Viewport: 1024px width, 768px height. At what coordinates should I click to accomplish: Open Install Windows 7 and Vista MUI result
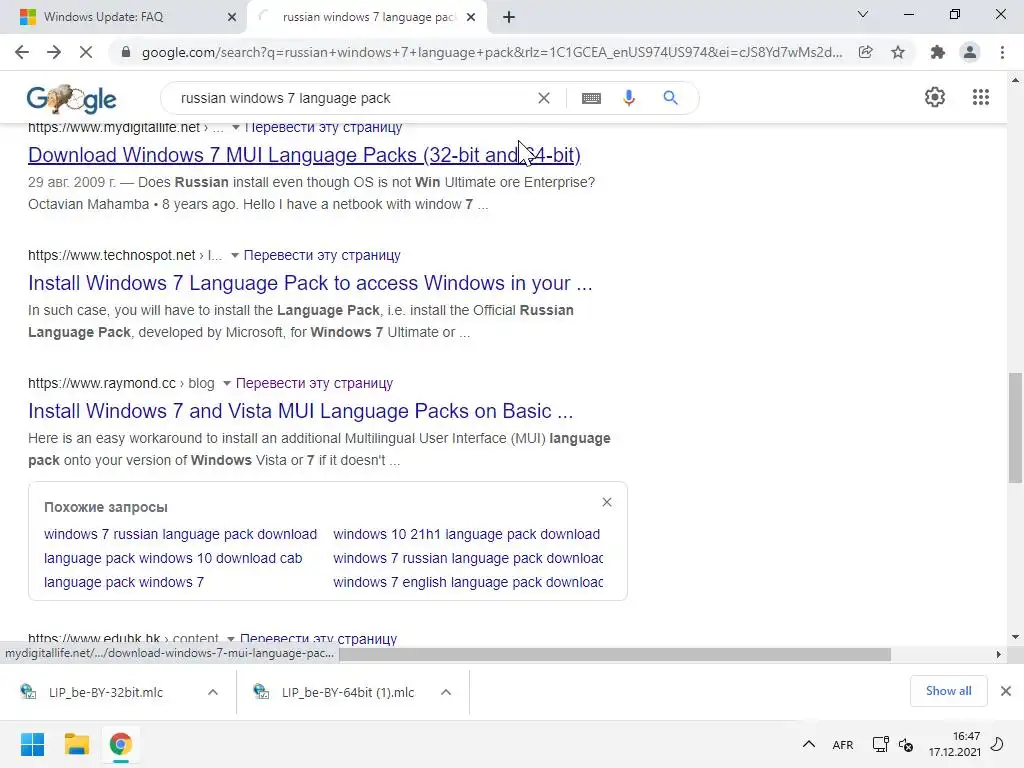click(x=300, y=411)
